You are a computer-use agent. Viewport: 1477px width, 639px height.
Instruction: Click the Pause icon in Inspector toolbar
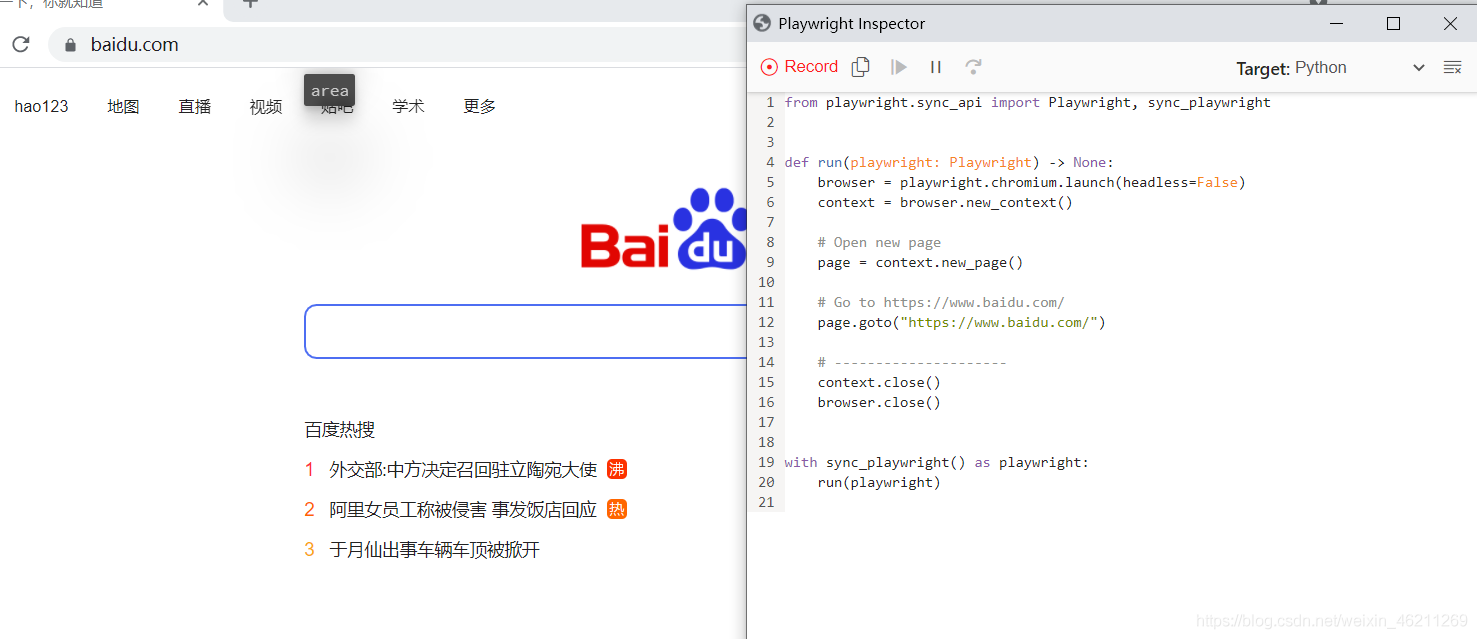[936, 67]
